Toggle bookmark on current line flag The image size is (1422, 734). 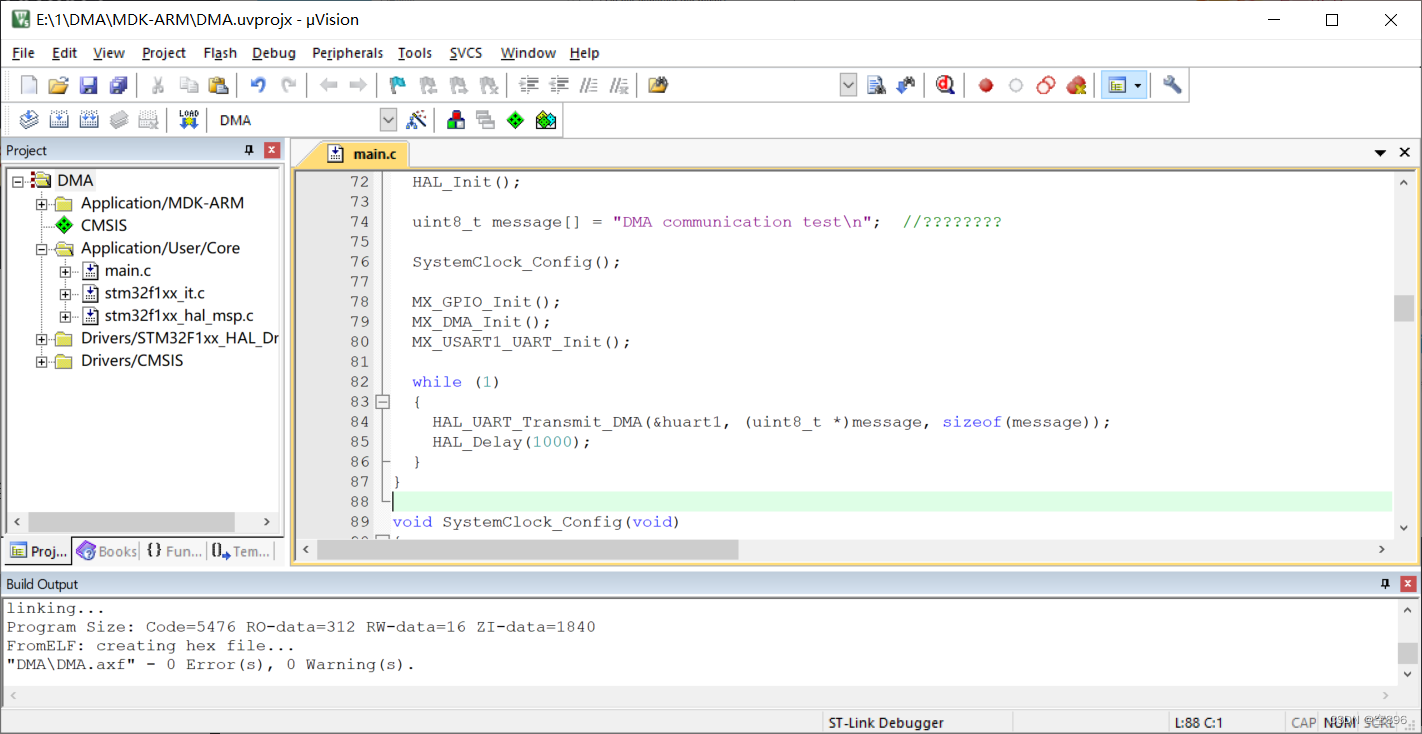click(398, 86)
